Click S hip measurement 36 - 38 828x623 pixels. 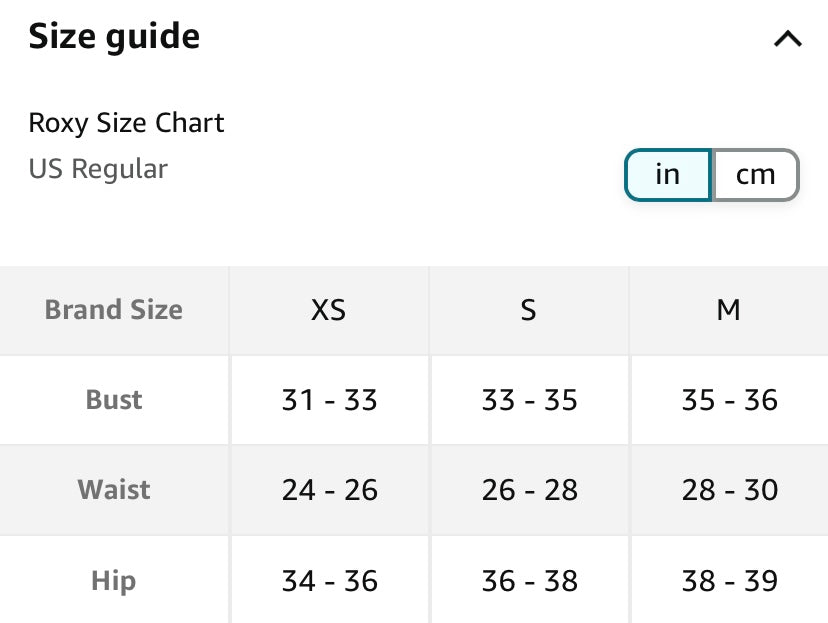click(x=529, y=580)
